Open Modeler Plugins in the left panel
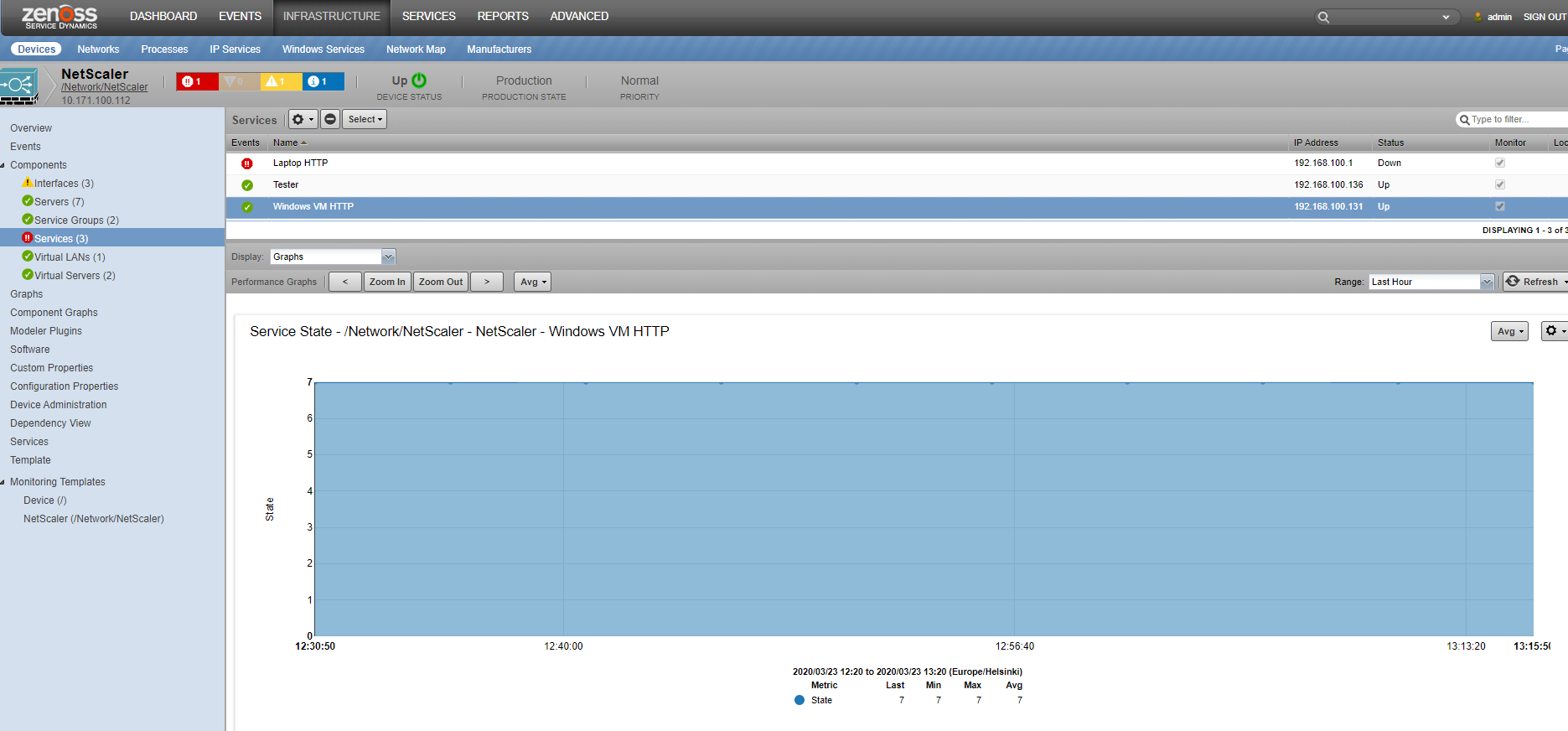The width and height of the screenshot is (1568, 731). click(x=46, y=331)
